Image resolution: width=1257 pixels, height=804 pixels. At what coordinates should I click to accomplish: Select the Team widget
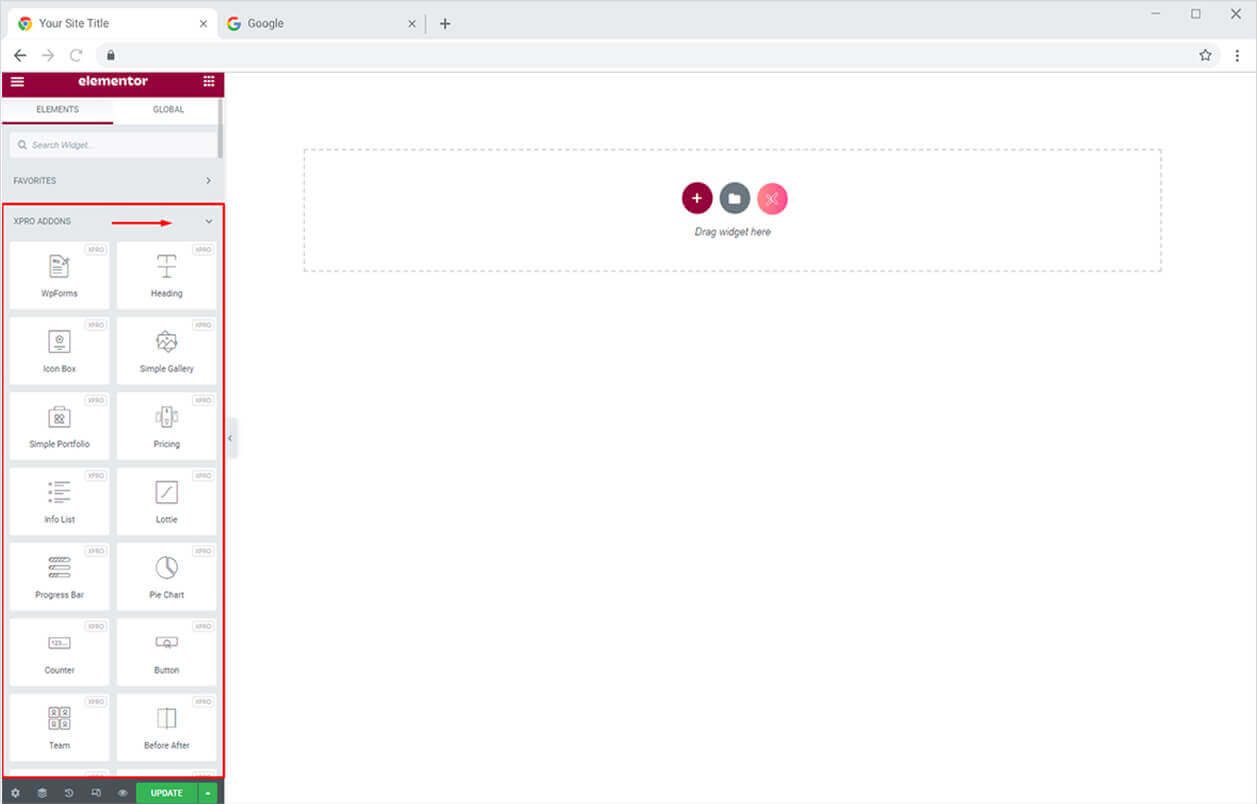(x=59, y=727)
